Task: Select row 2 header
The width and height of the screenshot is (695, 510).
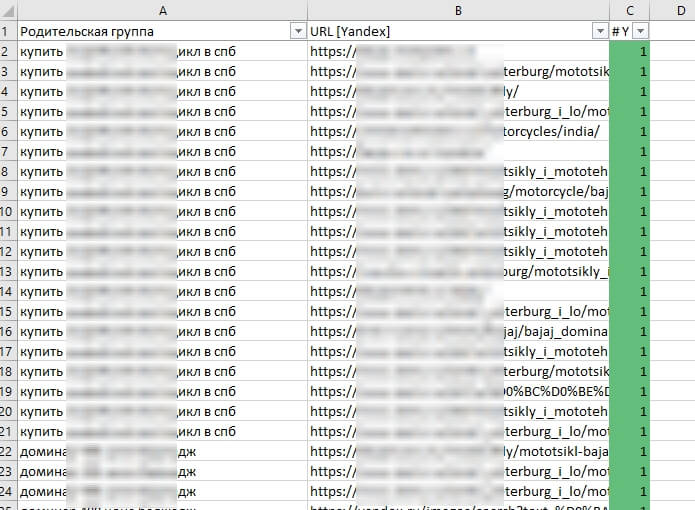Action: 8,51
